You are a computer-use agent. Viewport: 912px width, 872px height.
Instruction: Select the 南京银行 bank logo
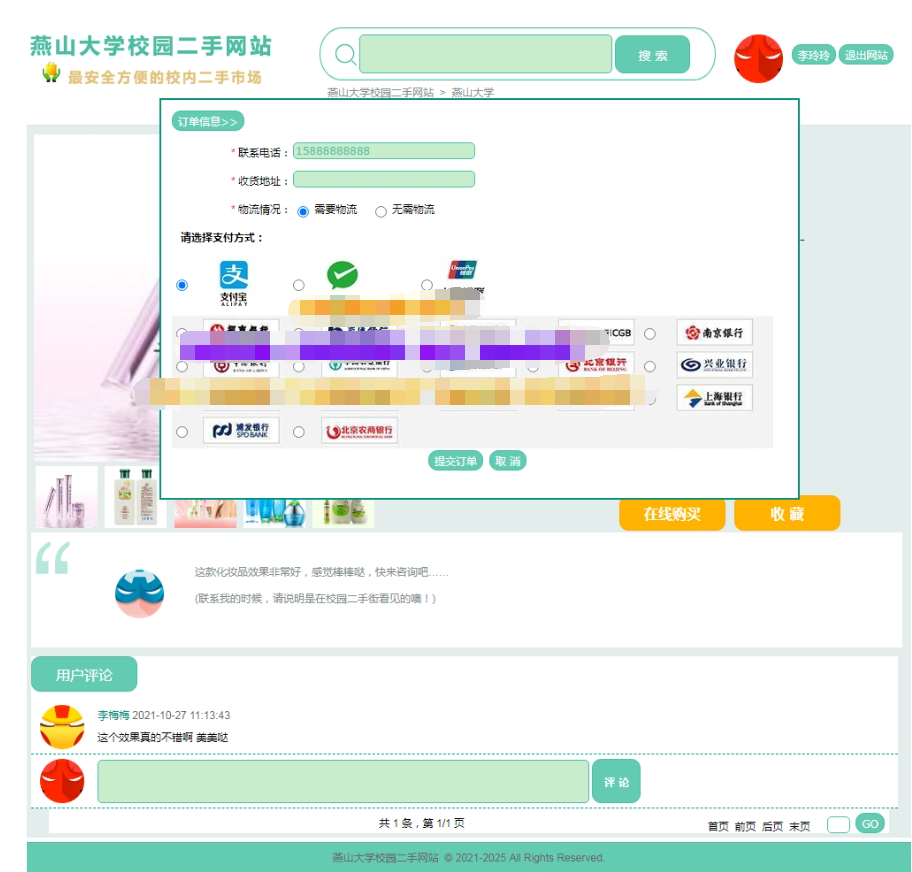click(714, 333)
